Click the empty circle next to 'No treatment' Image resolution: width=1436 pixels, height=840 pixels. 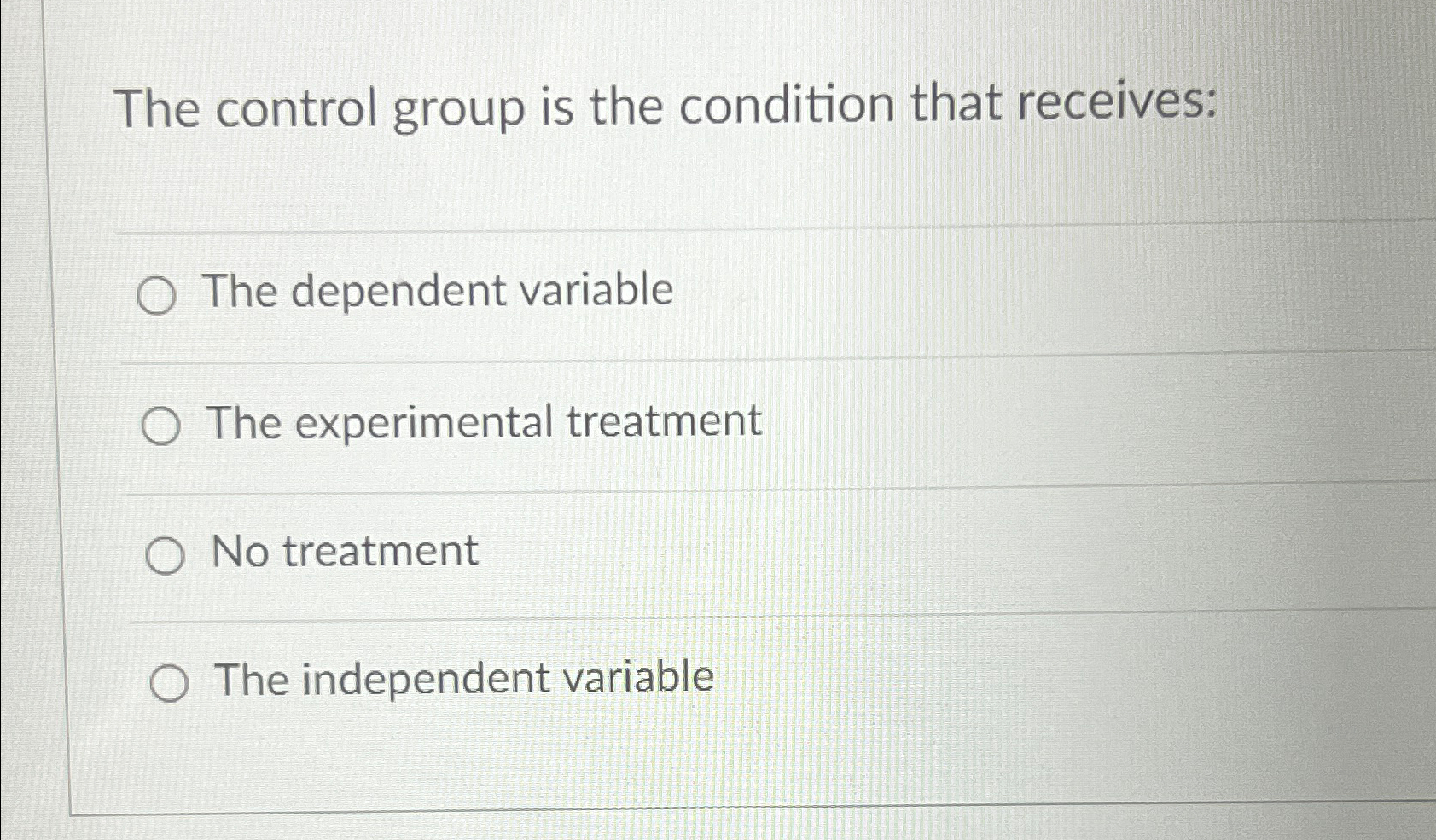pyautogui.click(x=166, y=554)
